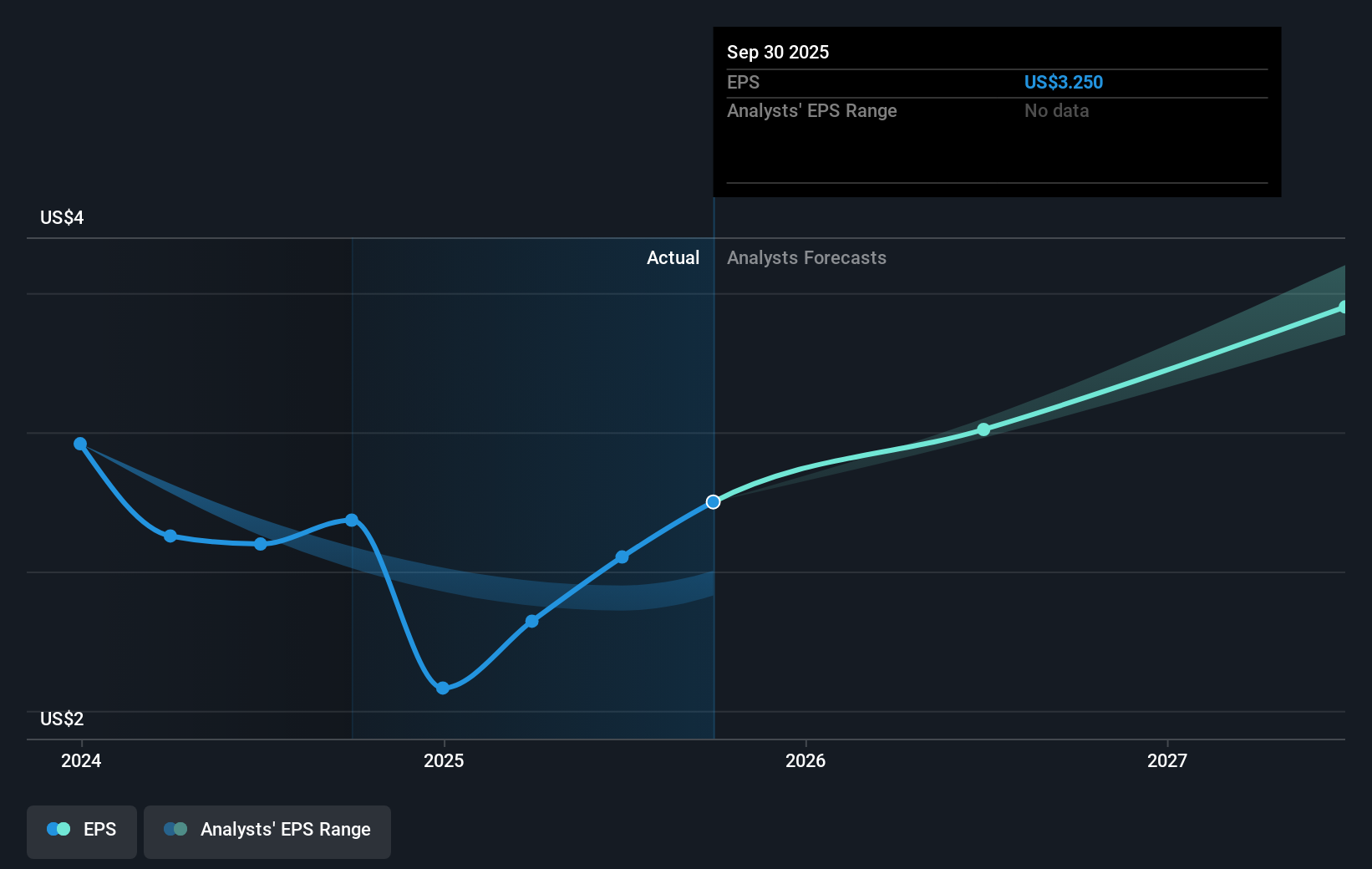1372x869 pixels.
Task: Click the green forecast data point mid-2026
Action: pyautogui.click(x=983, y=429)
